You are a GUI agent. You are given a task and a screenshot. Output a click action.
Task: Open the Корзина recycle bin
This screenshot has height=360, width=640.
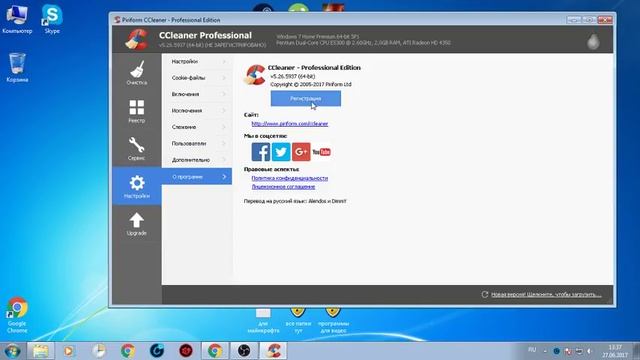pos(17,68)
